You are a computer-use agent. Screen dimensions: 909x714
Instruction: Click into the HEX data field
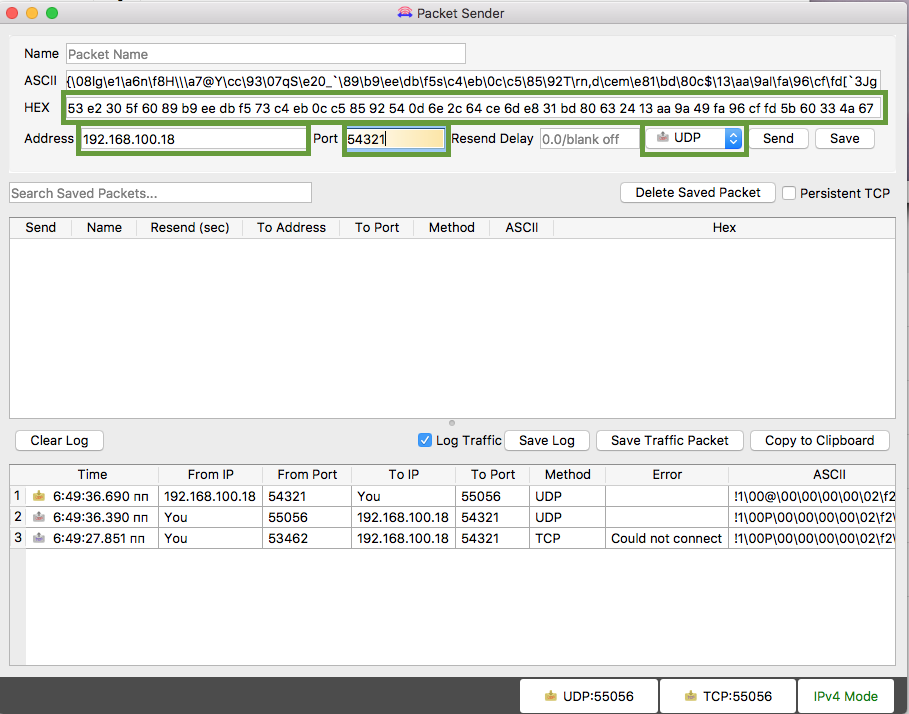473,108
